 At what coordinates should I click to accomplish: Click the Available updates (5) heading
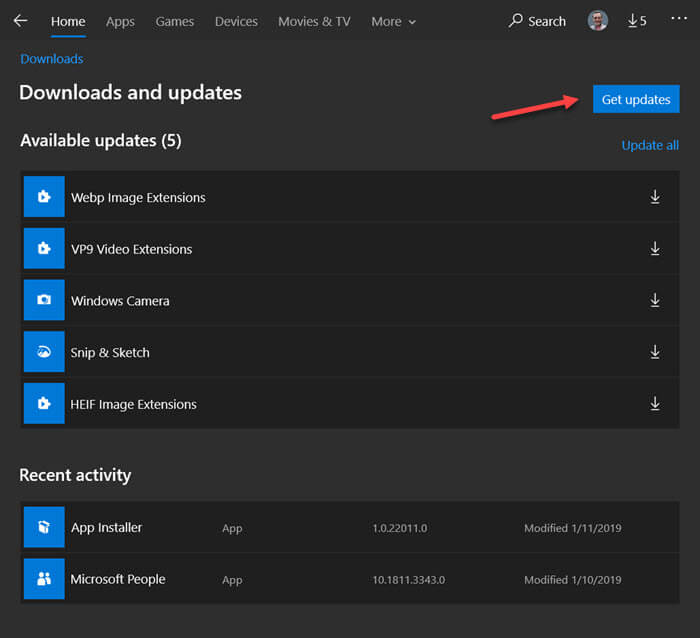point(101,141)
